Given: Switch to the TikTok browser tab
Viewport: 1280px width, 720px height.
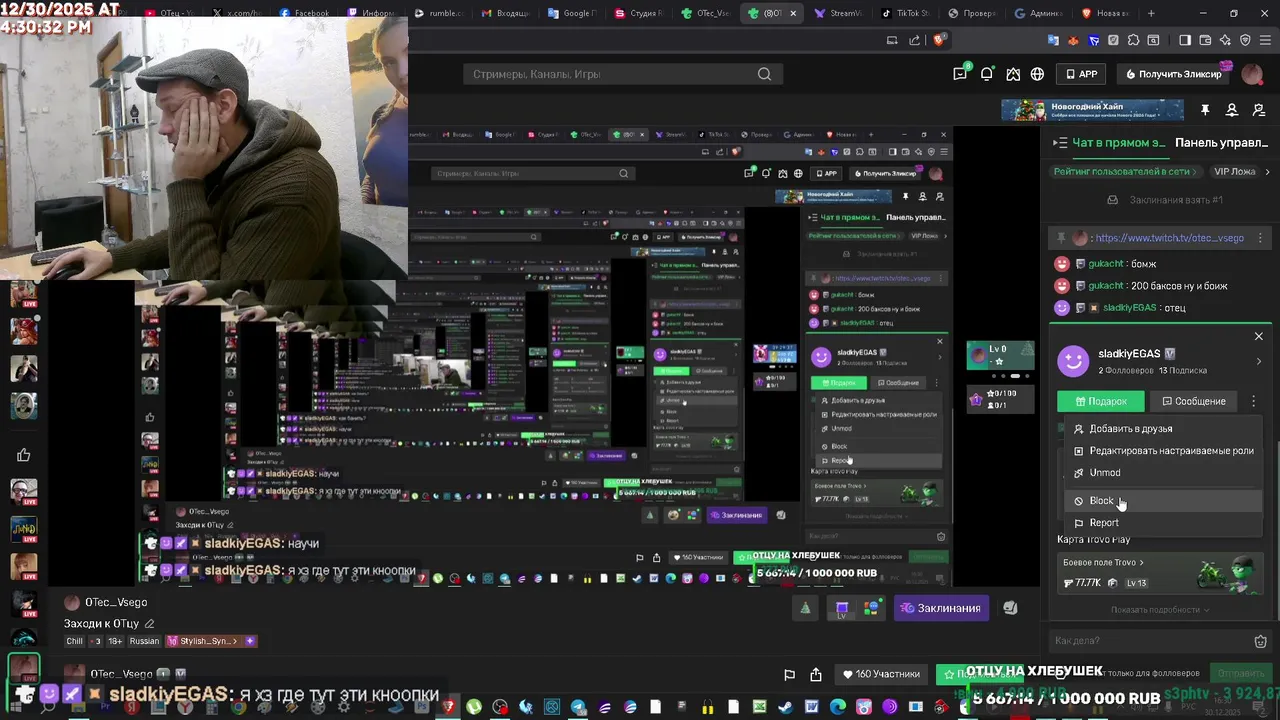Looking at the screenshot, I should pyautogui.click(x=904, y=13).
